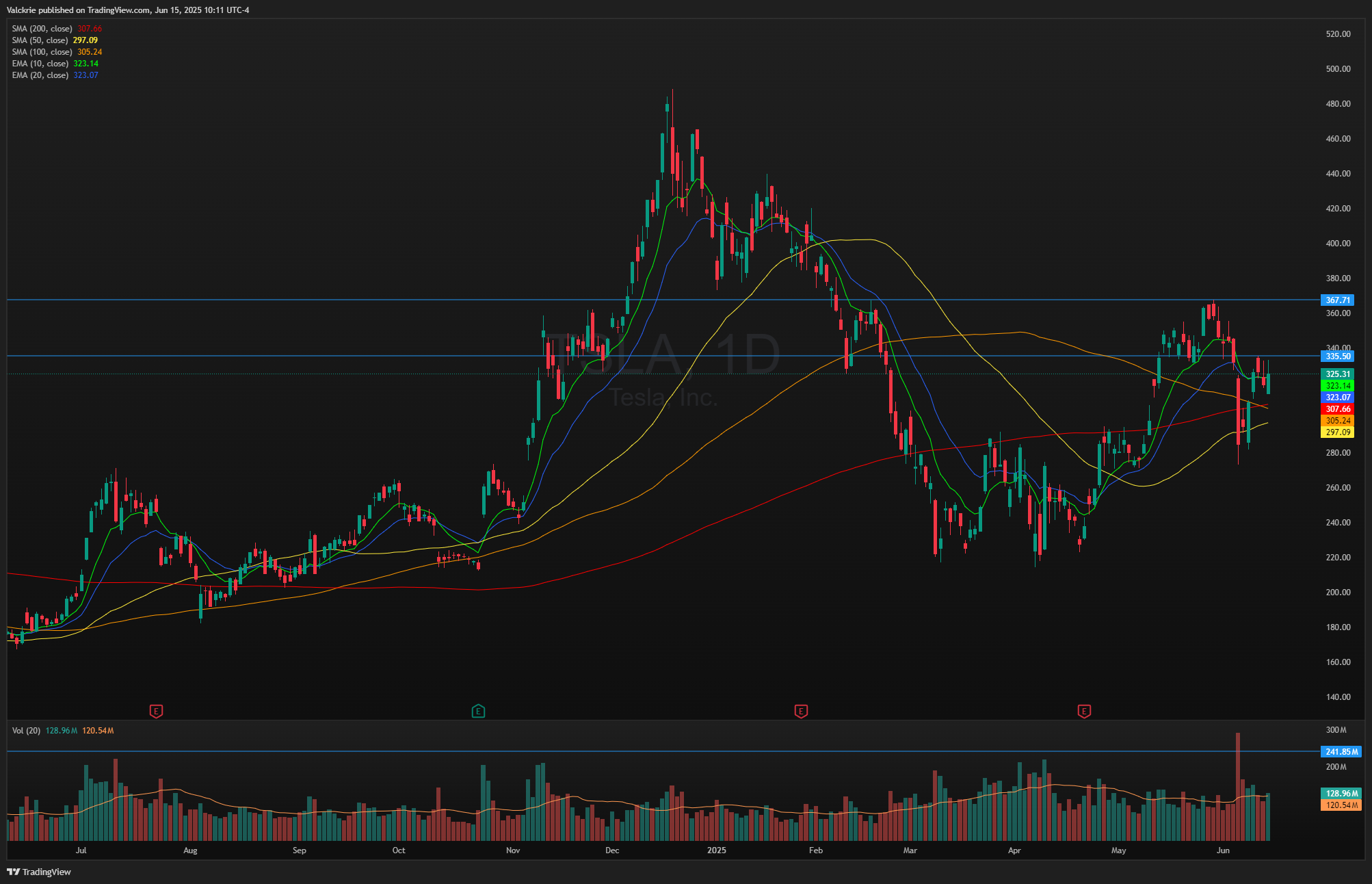Click the Aug label on time axis
Screen dimensions: 1372x884
190,850
